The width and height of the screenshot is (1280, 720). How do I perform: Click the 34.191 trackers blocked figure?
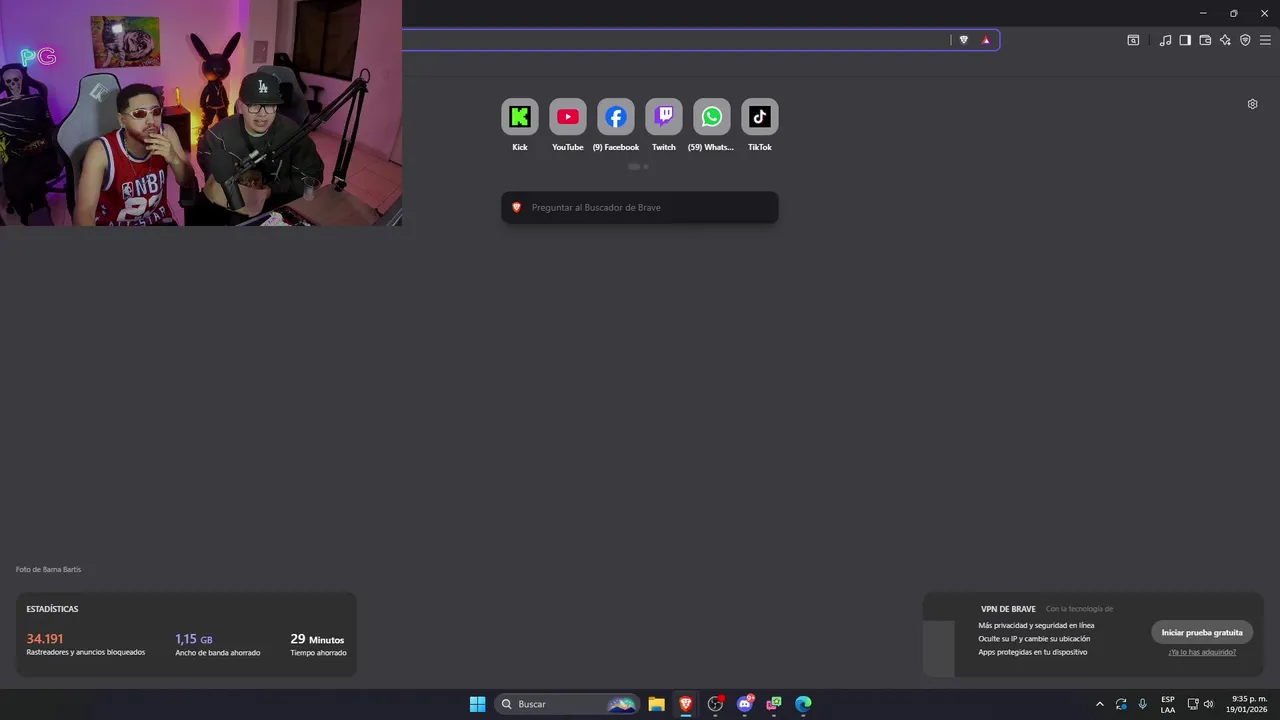click(x=45, y=639)
